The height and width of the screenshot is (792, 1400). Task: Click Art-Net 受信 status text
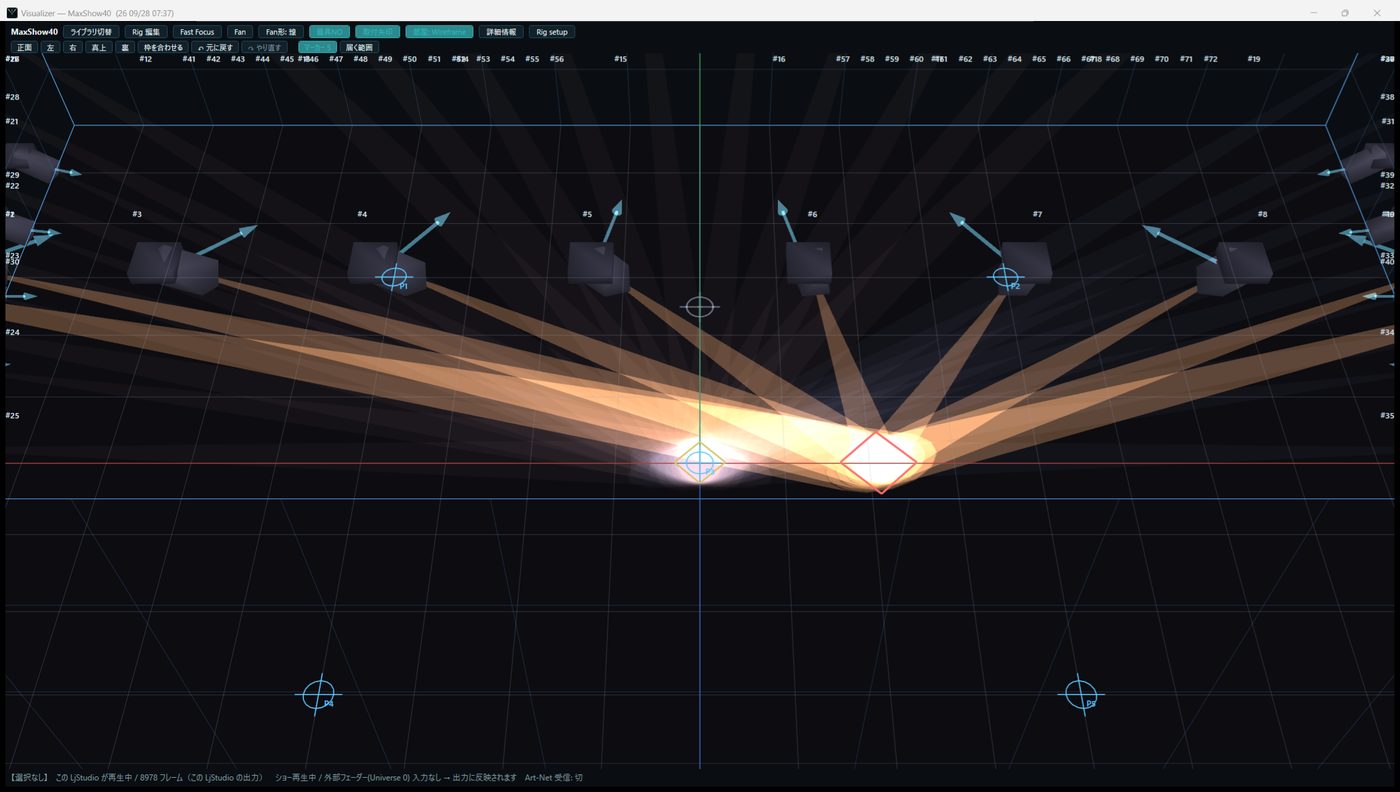(554, 777)
